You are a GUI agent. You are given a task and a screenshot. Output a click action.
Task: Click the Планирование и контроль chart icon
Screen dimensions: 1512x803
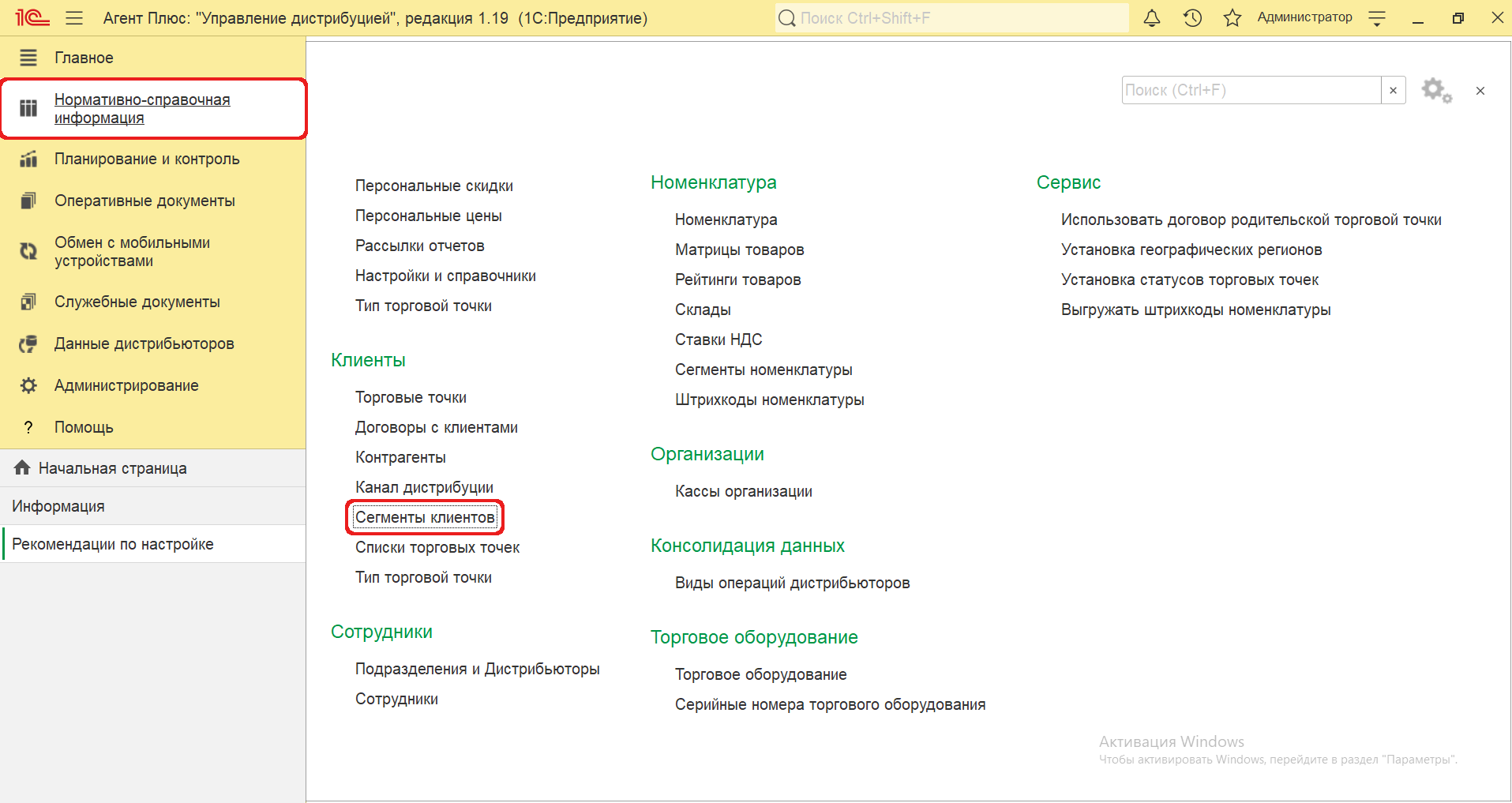(x=28, y=159)
